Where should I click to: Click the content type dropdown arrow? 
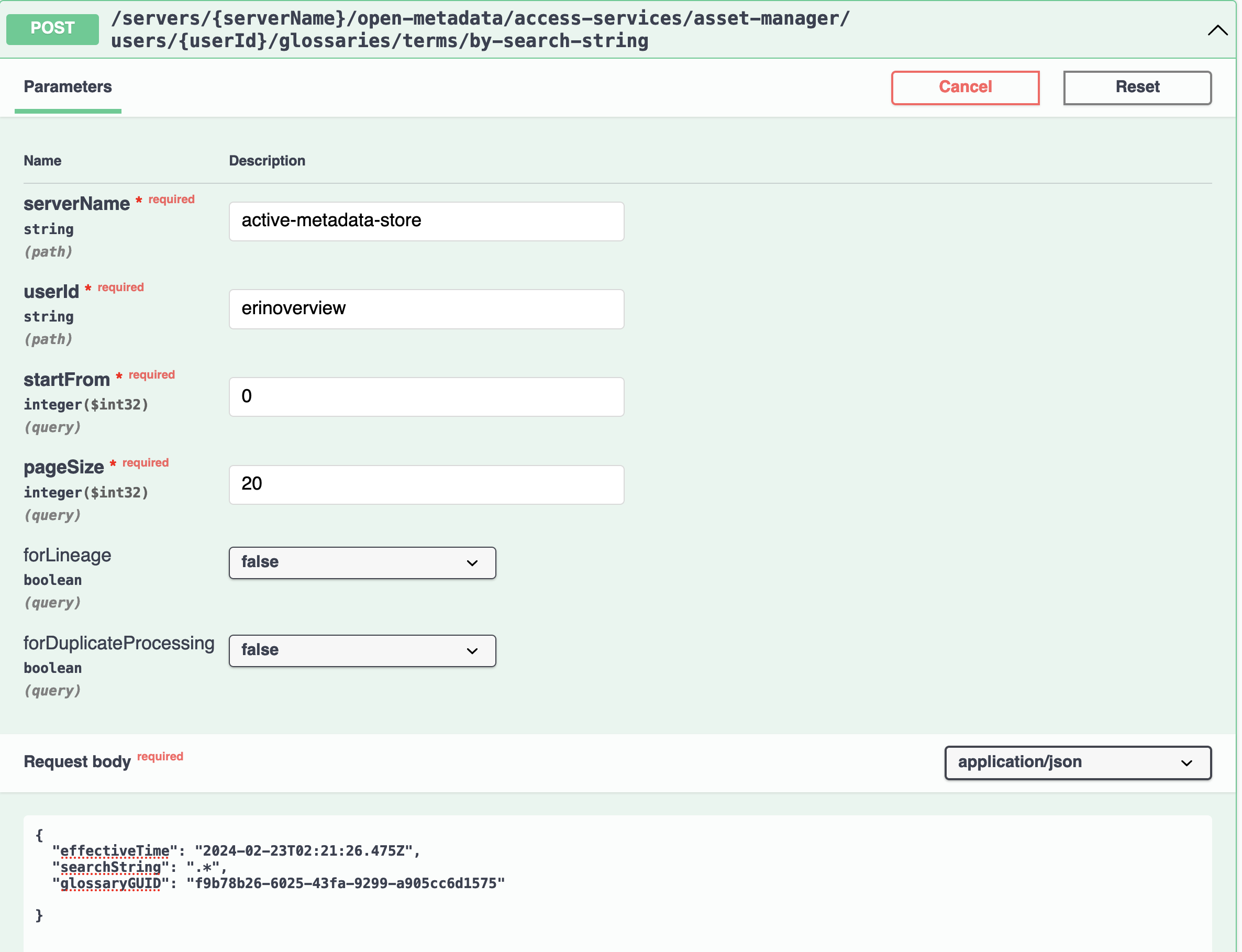pyautogui.click(x=1186, y=763)
